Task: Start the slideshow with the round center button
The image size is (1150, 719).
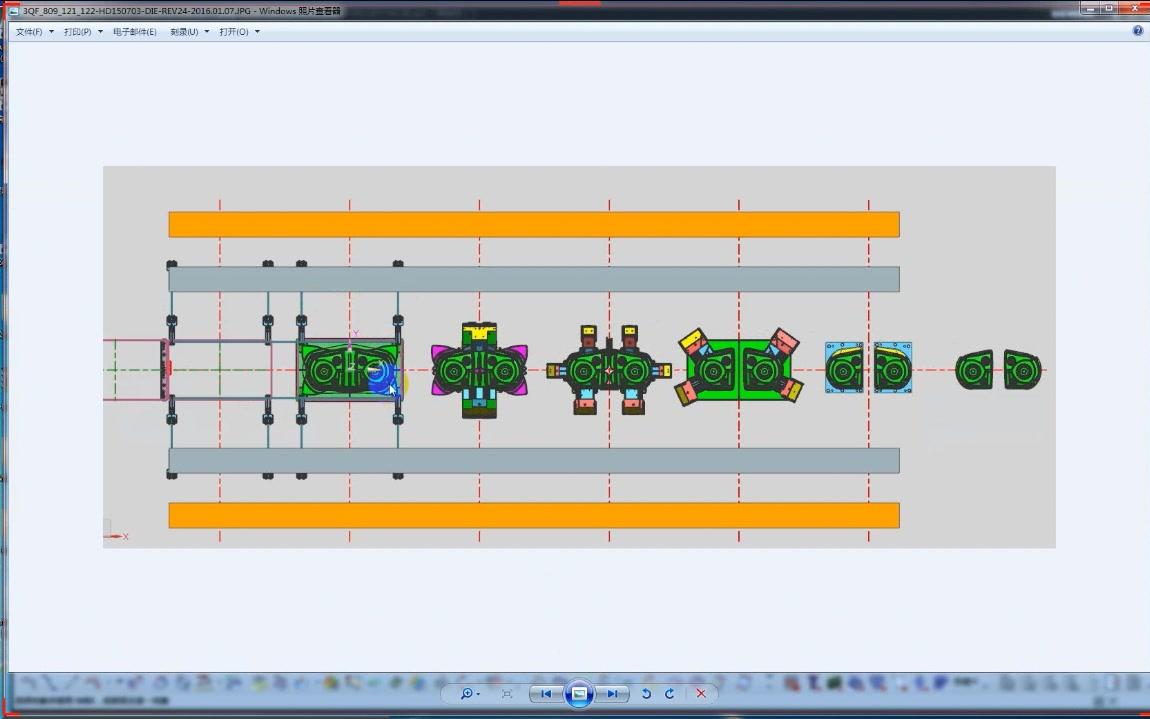Action: click(579, 693)
